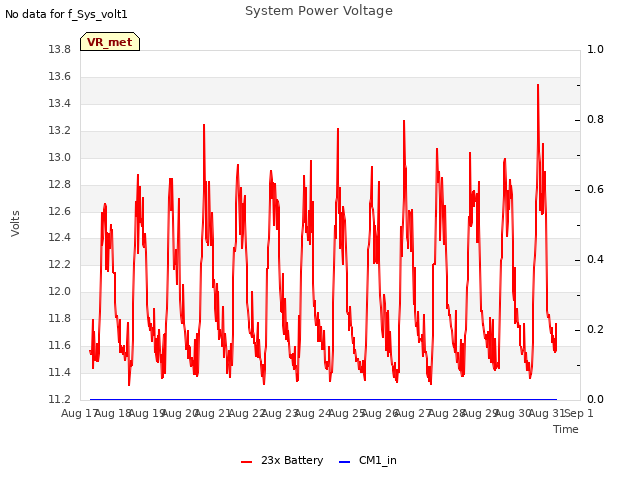Image resolution: width=640 pixels, height=480 pixels.
Task: Click the 0.0 right axis tick label
Action: click(x=596, y=399)
